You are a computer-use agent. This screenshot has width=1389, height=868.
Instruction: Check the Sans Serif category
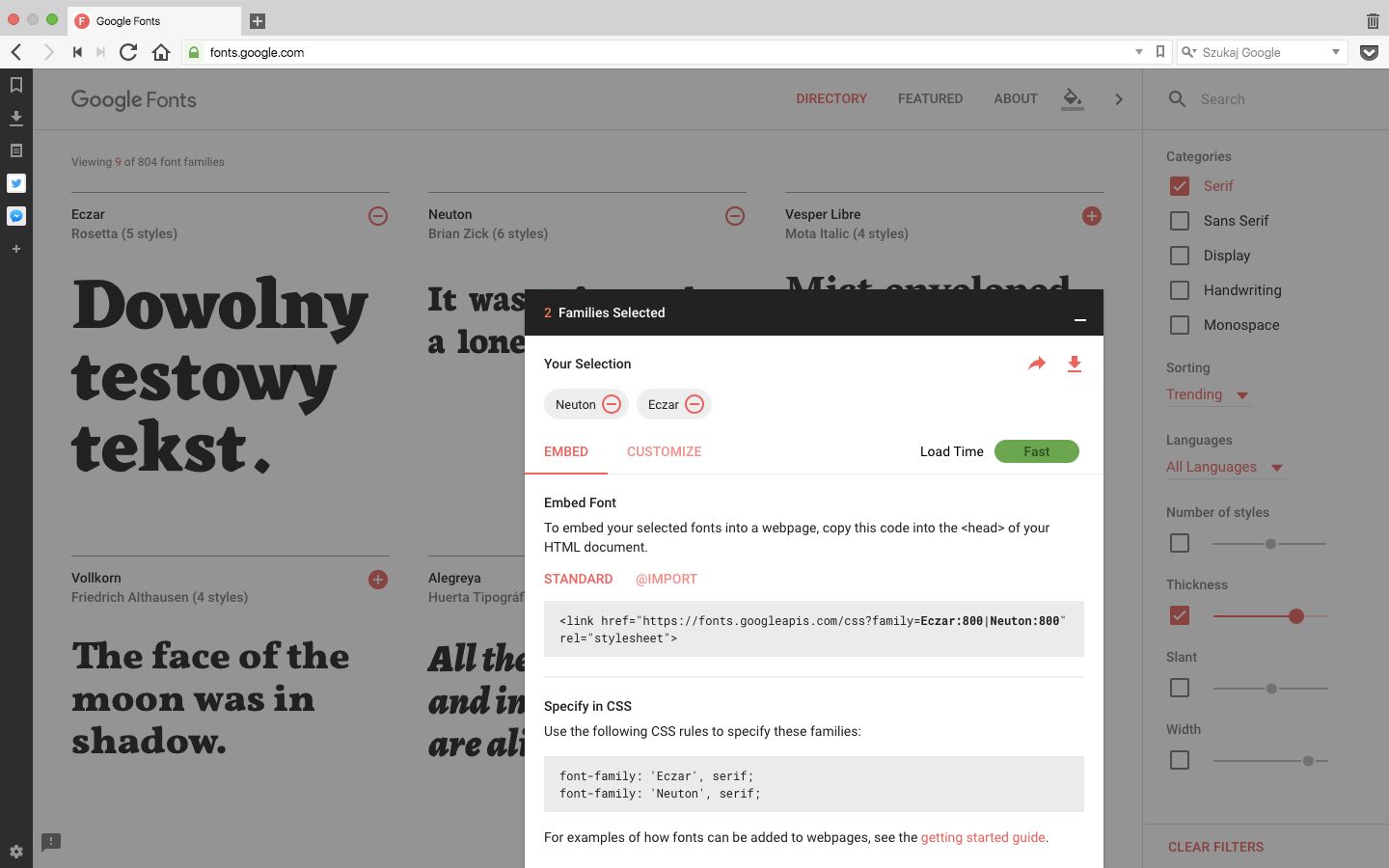click(1180, 221)
